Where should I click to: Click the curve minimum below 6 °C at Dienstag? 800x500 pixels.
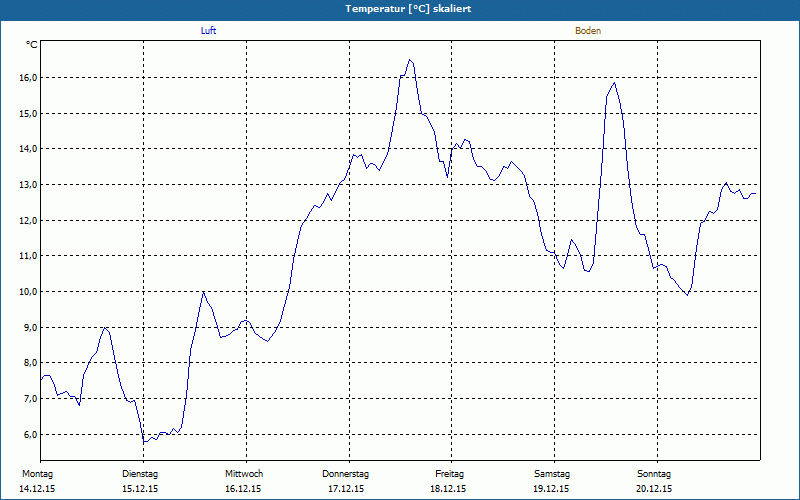[144, 442]
